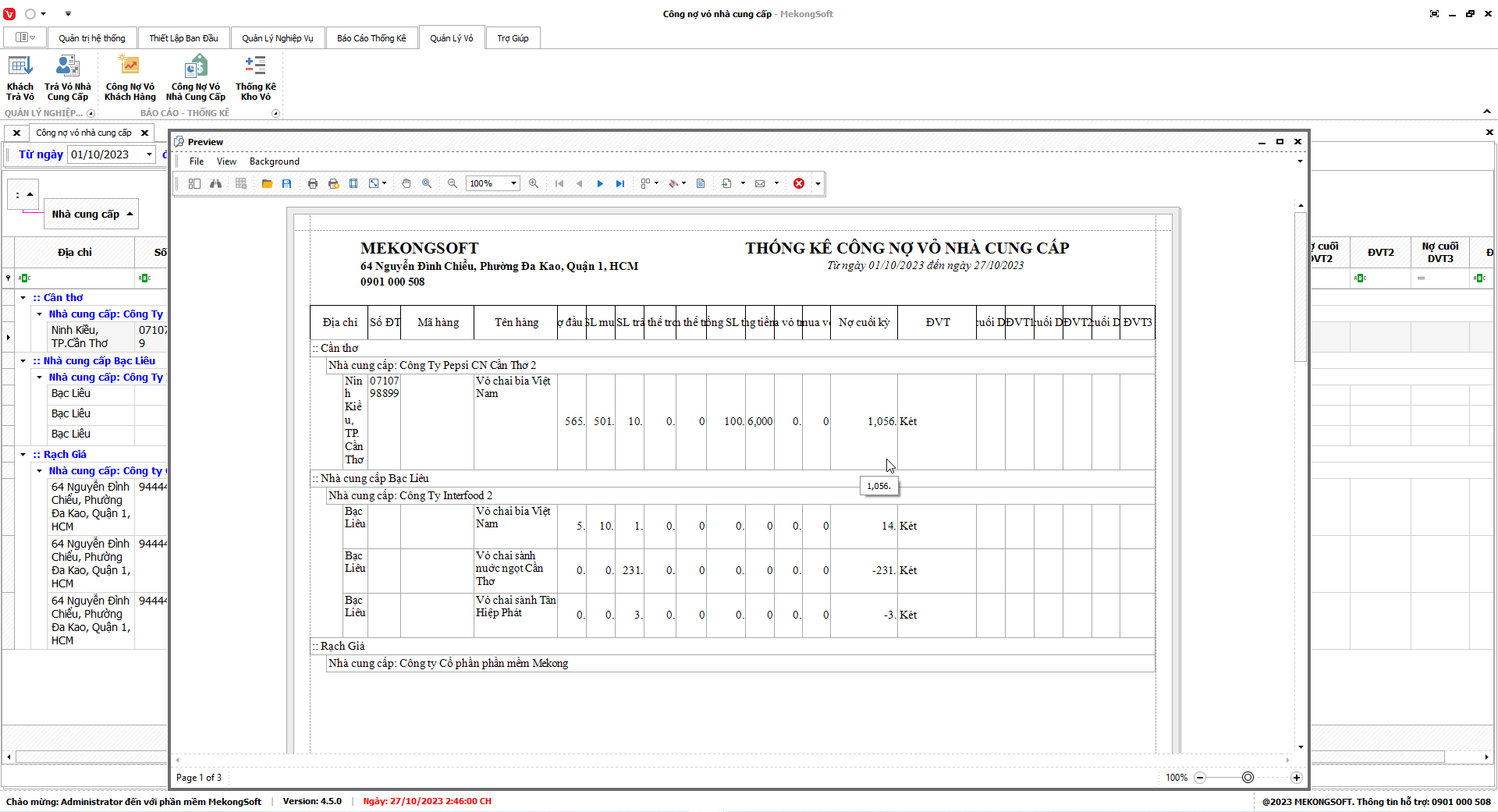This screenshot has width=1498, height=812.
Task: Click the open folder icon in Preview
Action: click(x=267, y=183)
